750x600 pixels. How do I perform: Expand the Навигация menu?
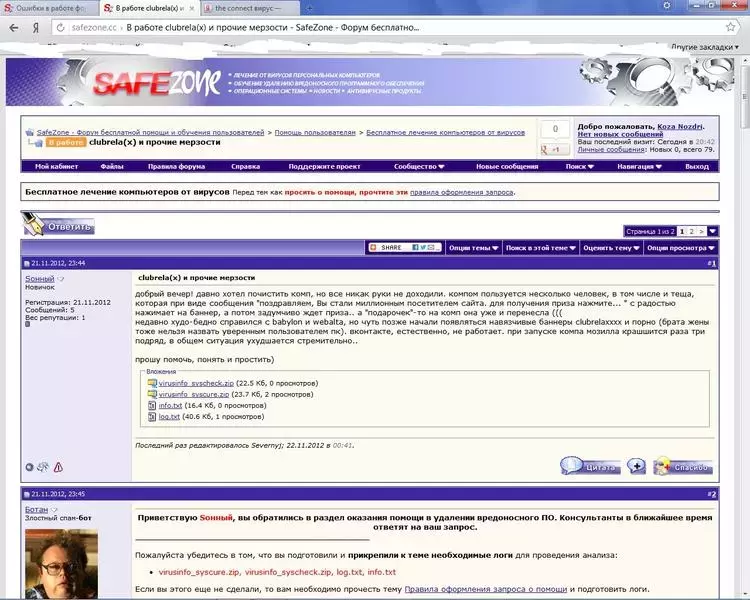[639, 167]
